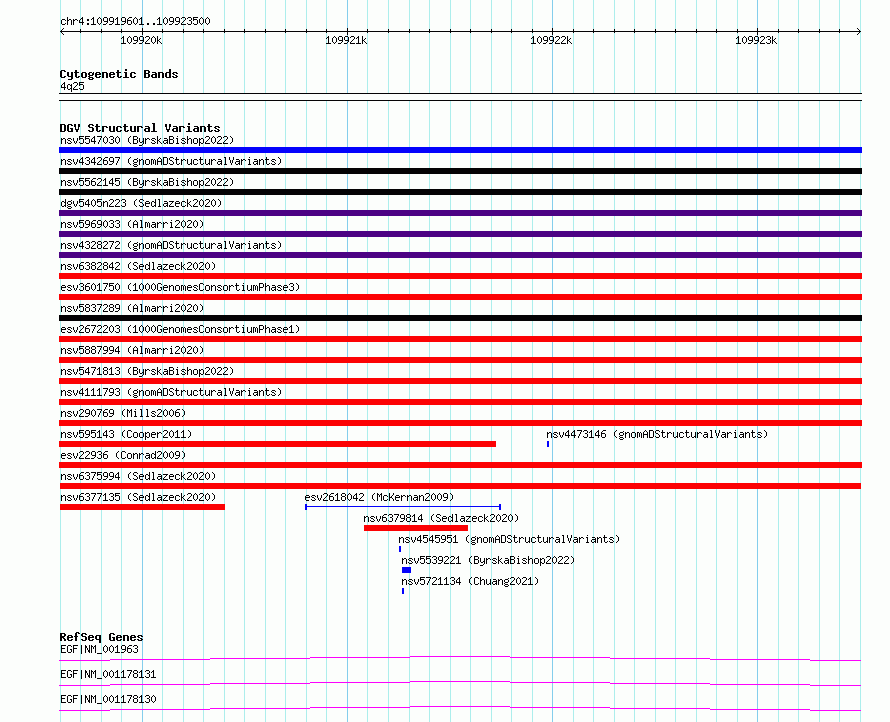Click the esv2618042 McKernan2009 blue line

coord(403,507)
